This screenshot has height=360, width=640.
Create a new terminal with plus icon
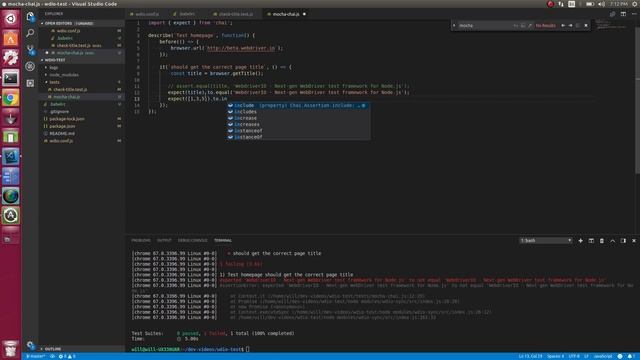580,241
